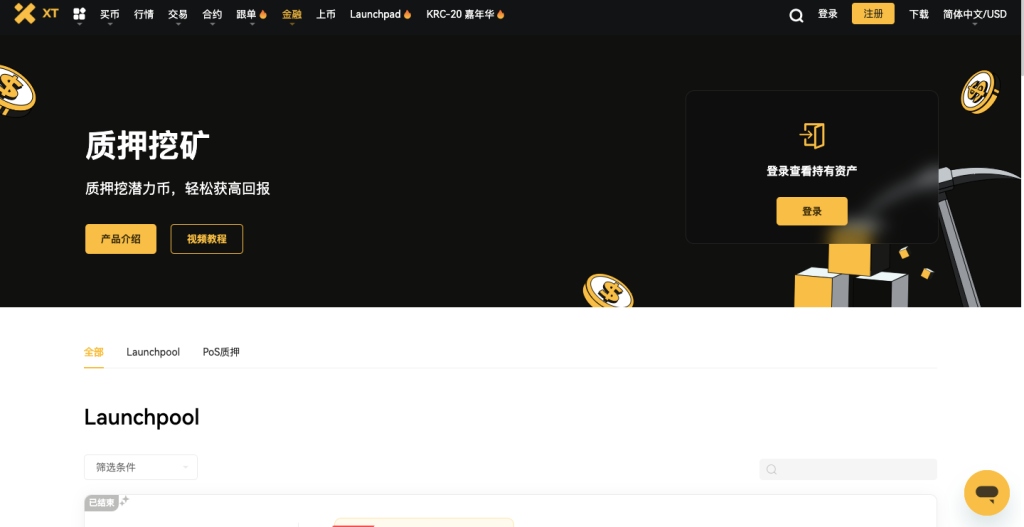Open the 简体中文/USD language selector

click(974, 16)
